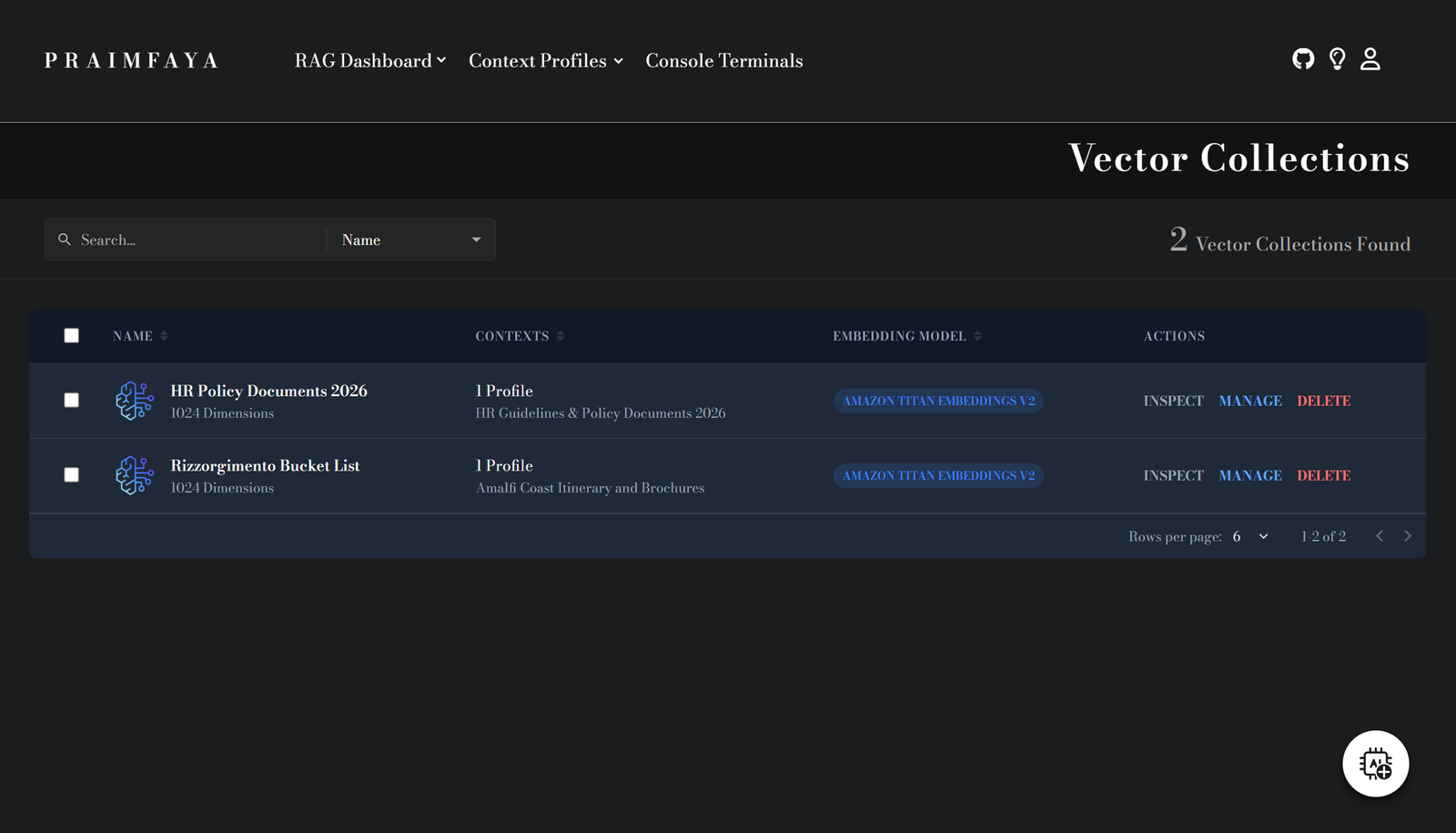Click Amalfi Coast Itinerary and Brochures text
1456x833 pixels.
(x=590, y=488)
